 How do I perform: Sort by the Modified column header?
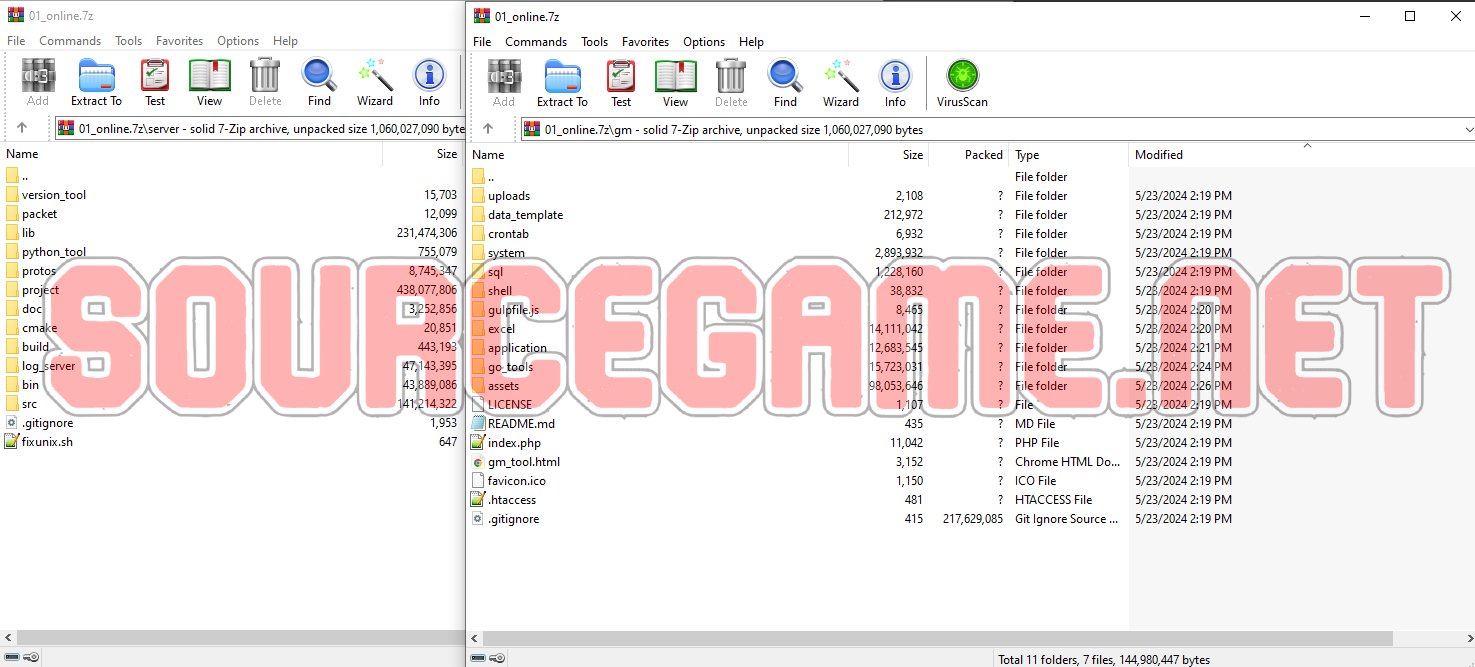tap(1158, 155)
